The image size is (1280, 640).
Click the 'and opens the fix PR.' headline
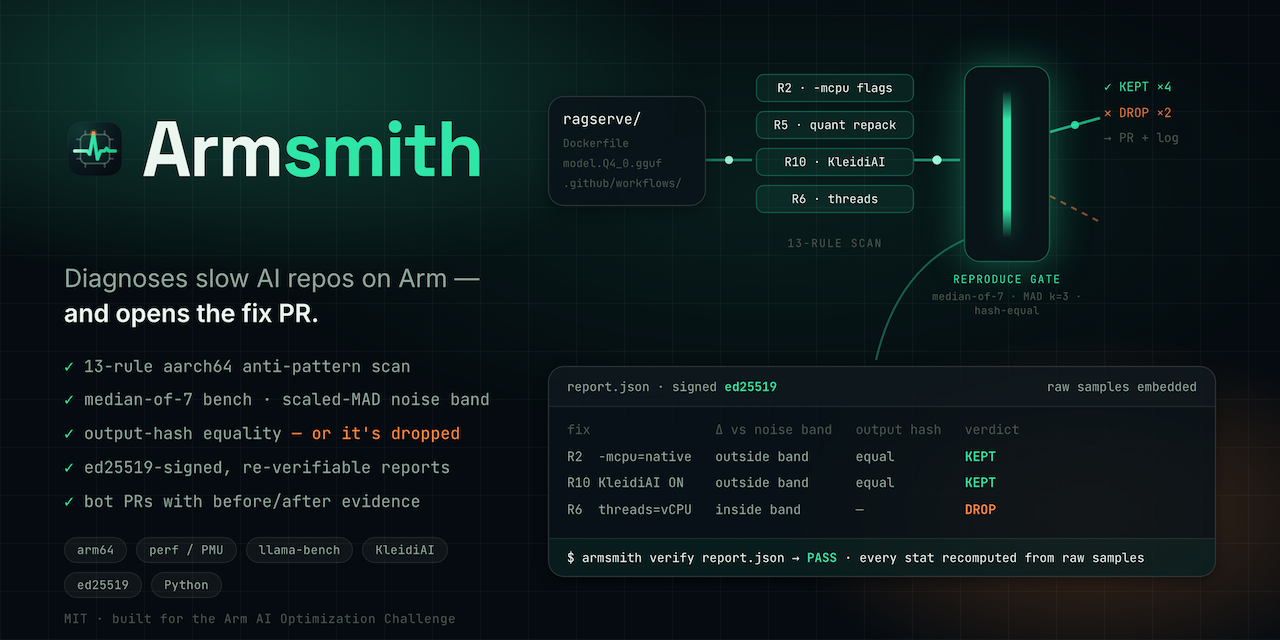[191, 314]
